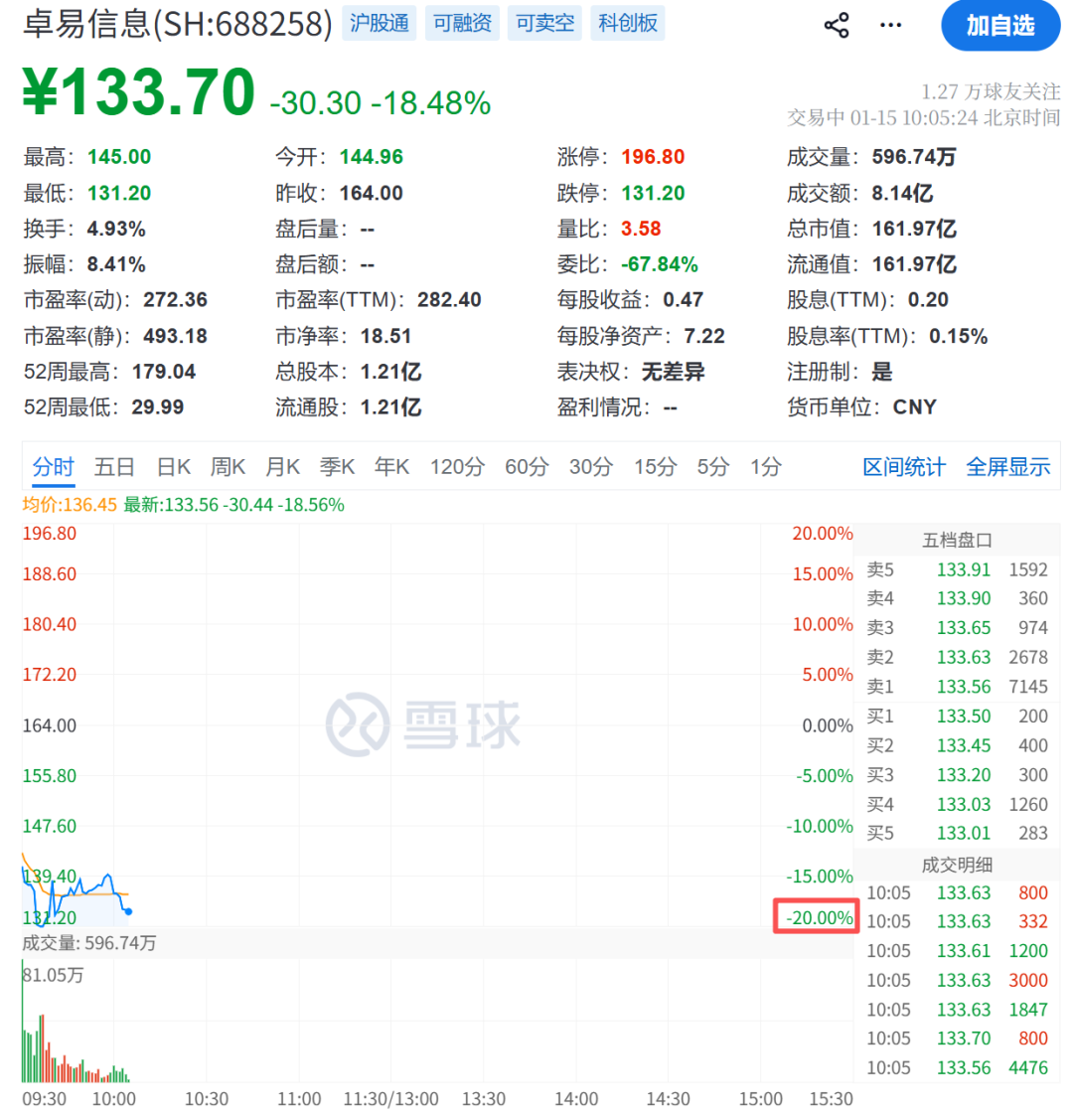This screenshot has height=1120, width=1073.
Task: Open the 年K chart view
Action: pos(391,466)
